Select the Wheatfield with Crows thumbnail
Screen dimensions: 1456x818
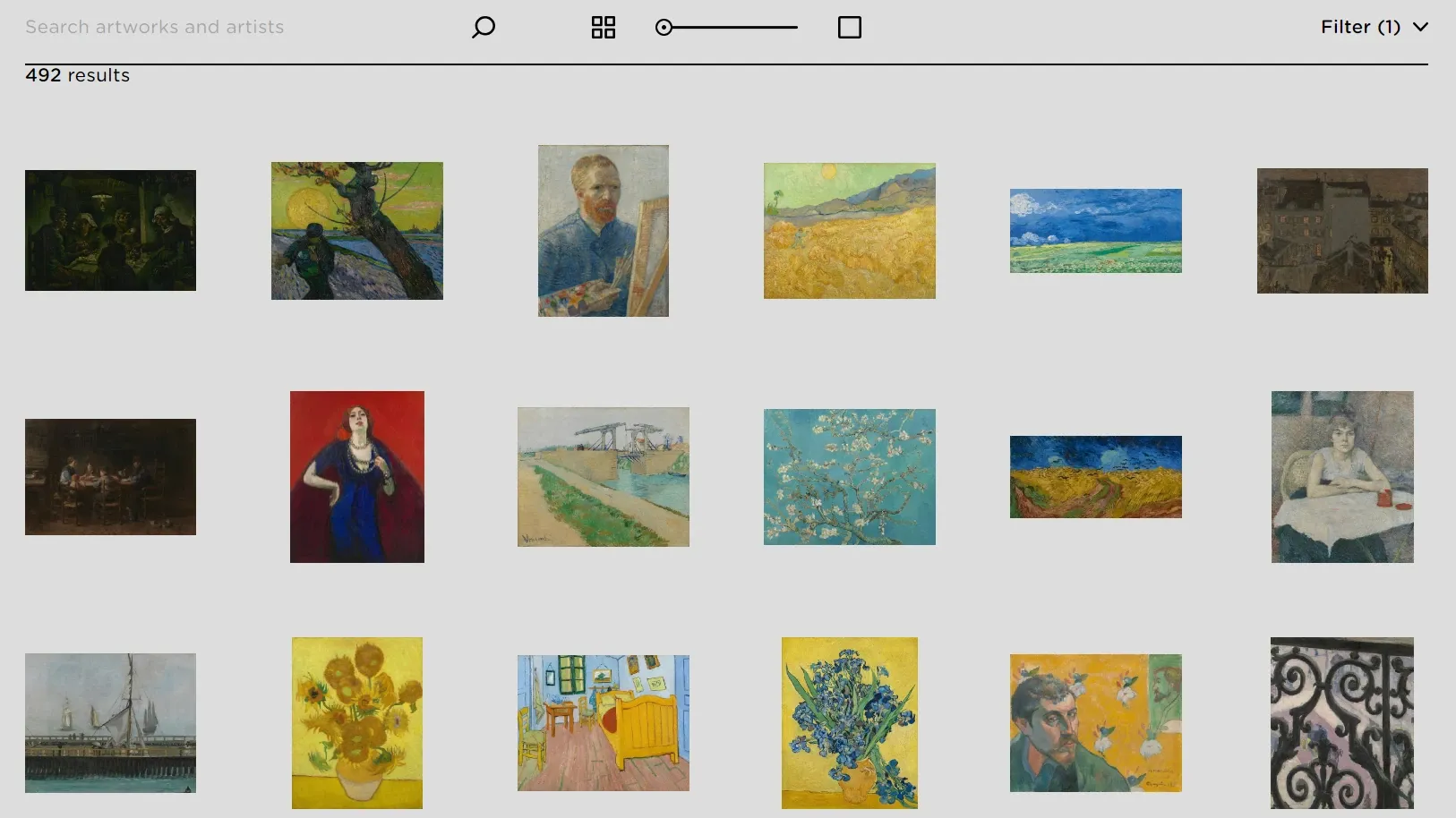(1095, 476)
